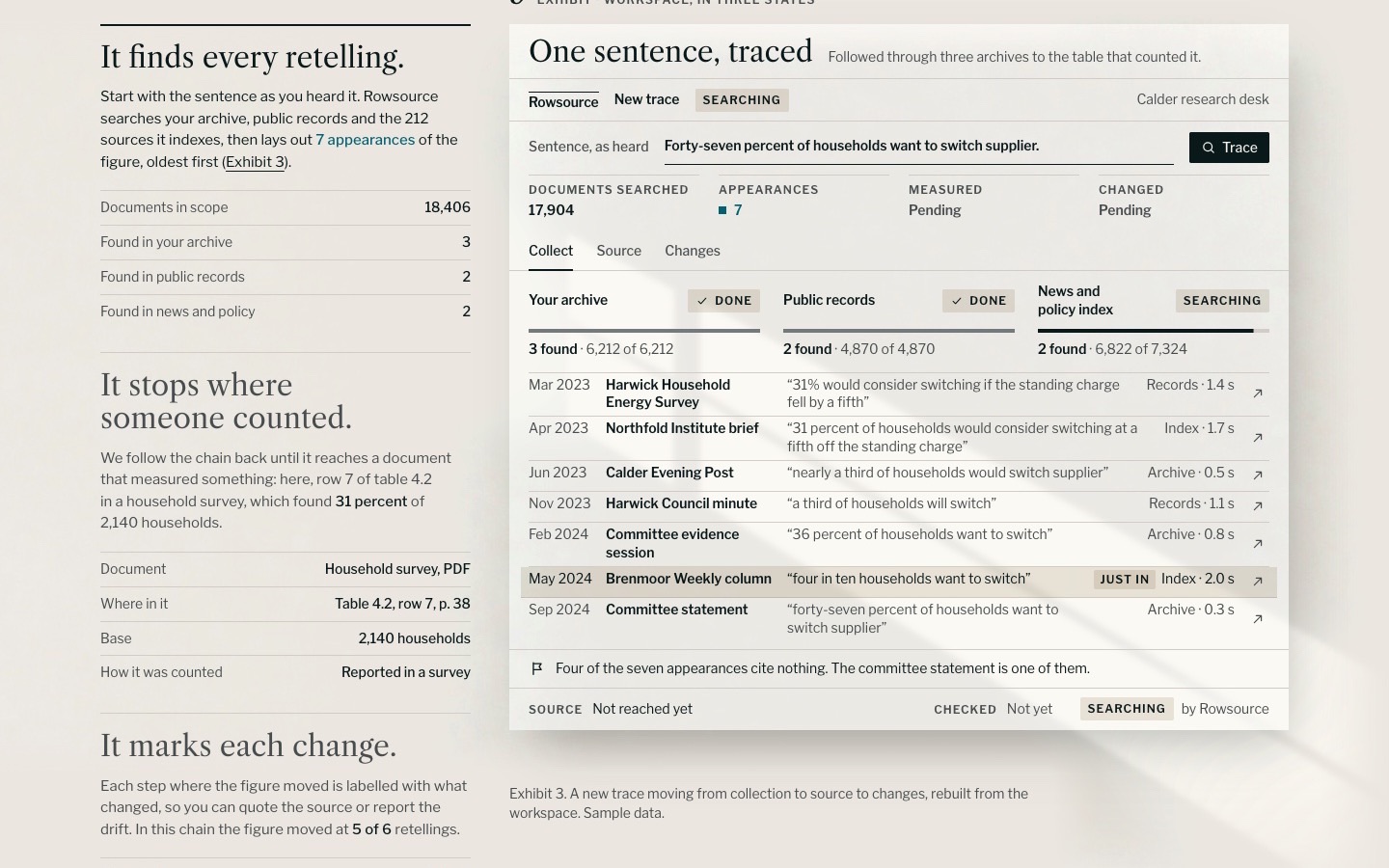Click "2 found · 6,822 of 7,324" count
Screen dimensions: 1389x868
[x=1112, y=349]
